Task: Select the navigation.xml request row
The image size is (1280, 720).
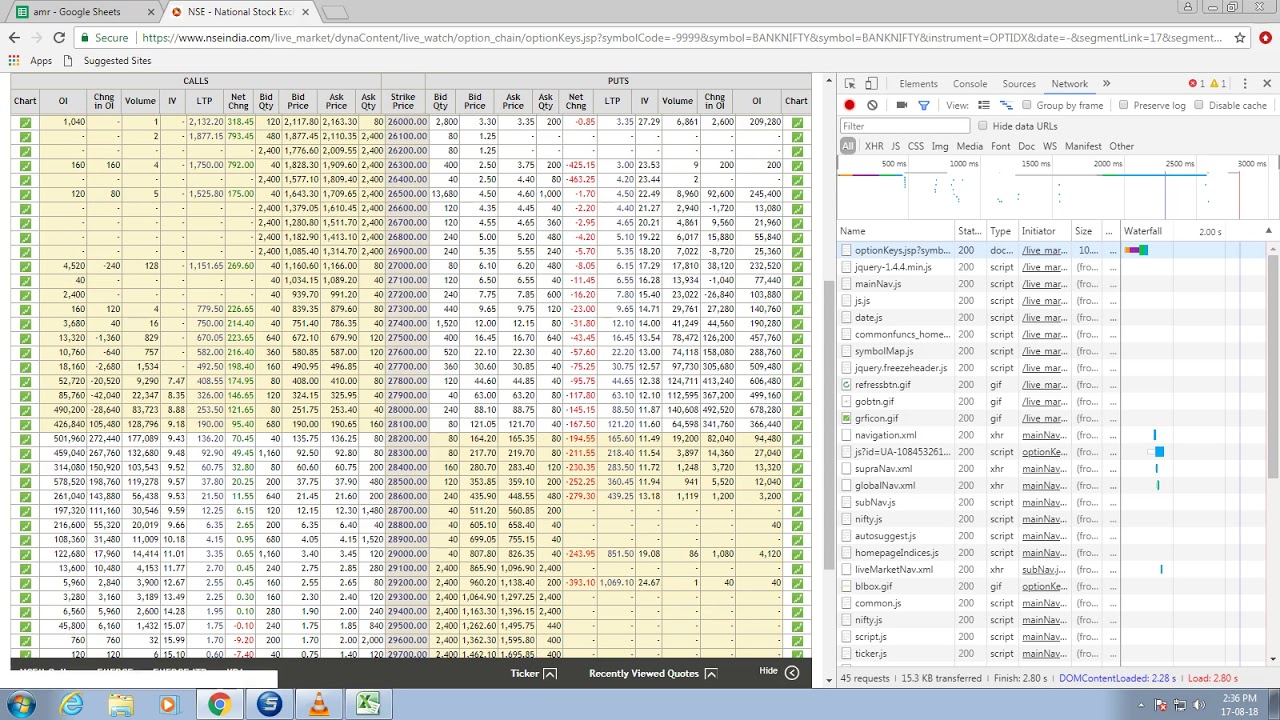Action: (1054, 435)
